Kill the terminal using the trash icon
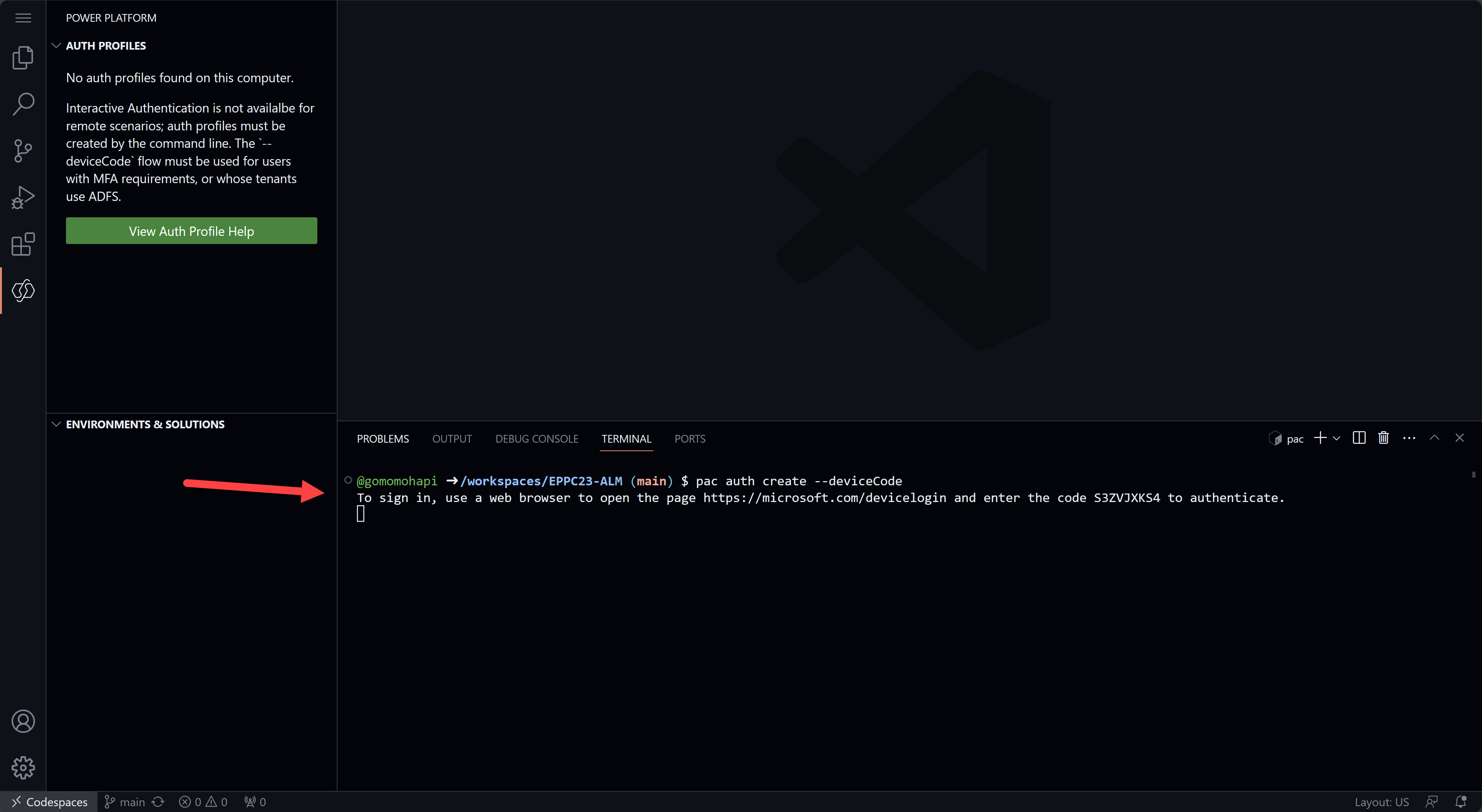 pos(1383,438)
